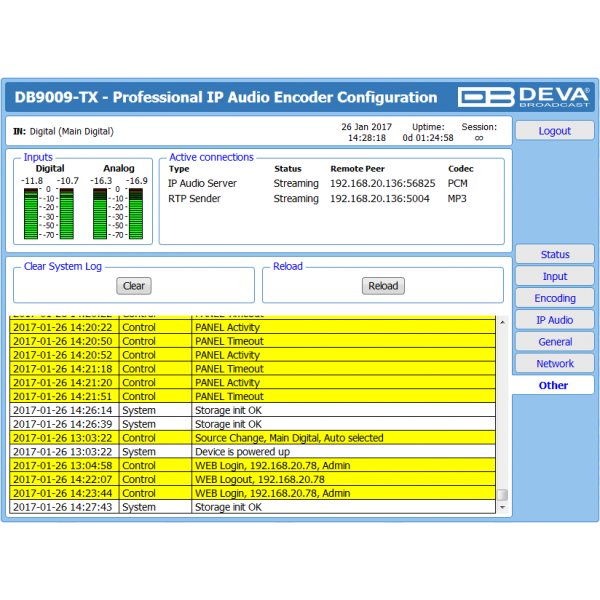
Task: Click the Reload button
Action: click(383, 286)
